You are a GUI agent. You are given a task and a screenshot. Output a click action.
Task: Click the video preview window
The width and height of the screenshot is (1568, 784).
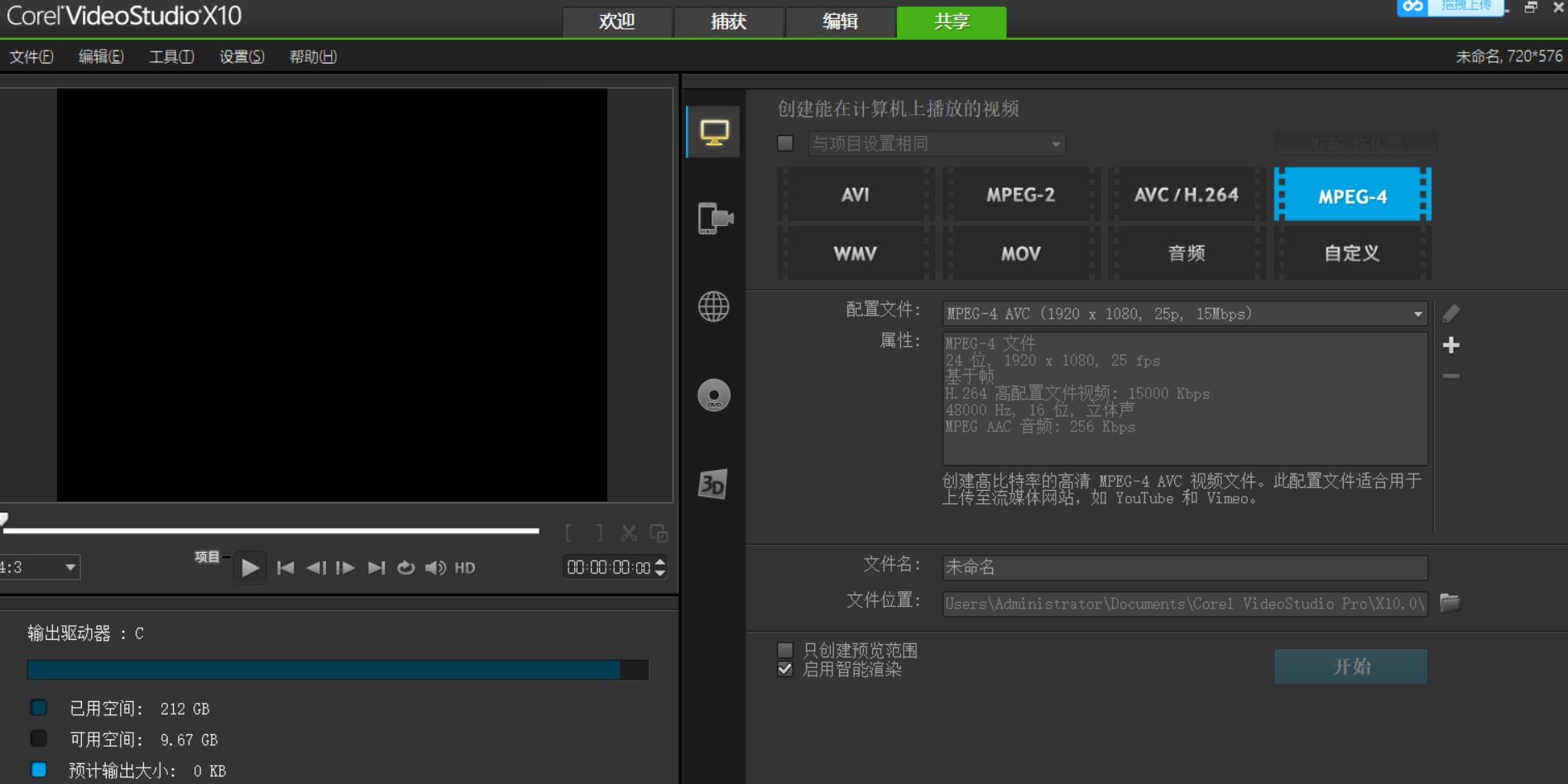[x=332, y=295]
